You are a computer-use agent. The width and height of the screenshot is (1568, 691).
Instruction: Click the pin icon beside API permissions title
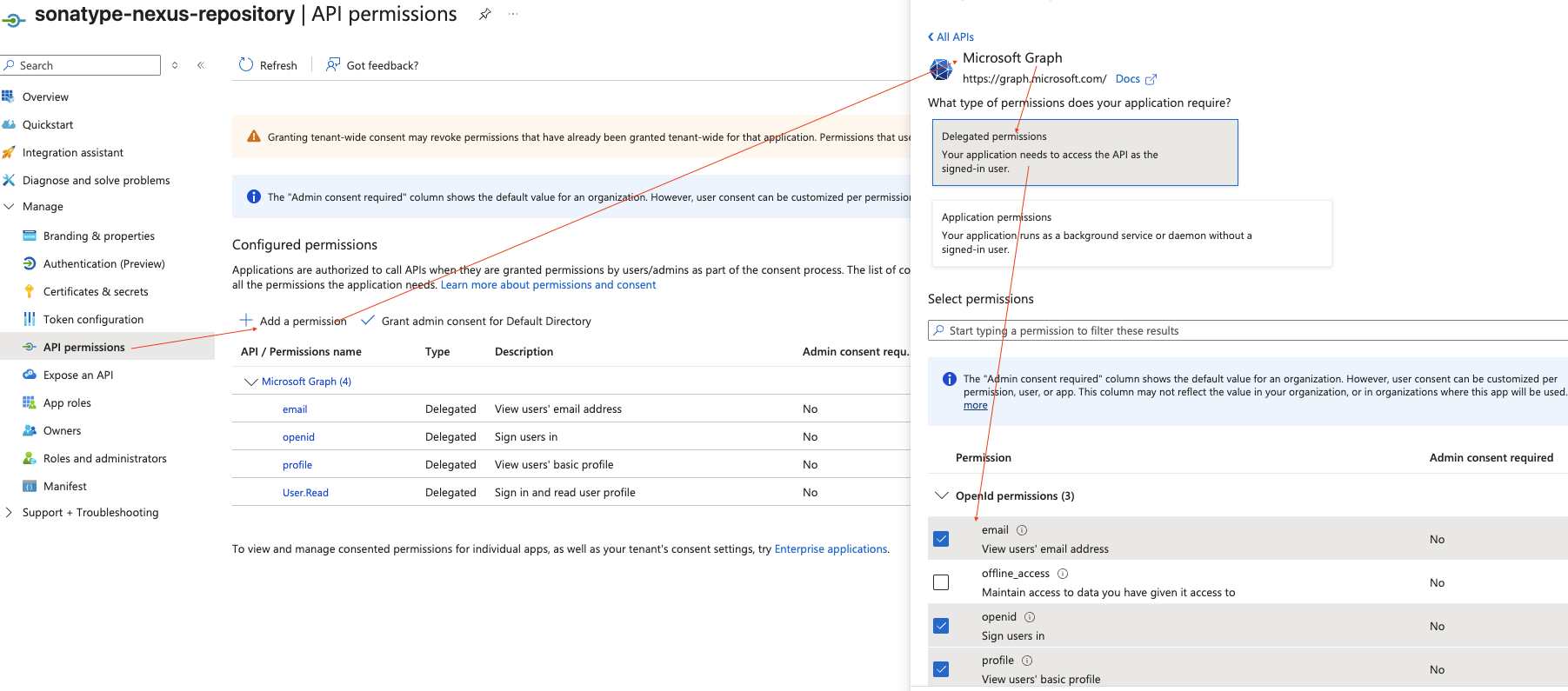point(485,14)
